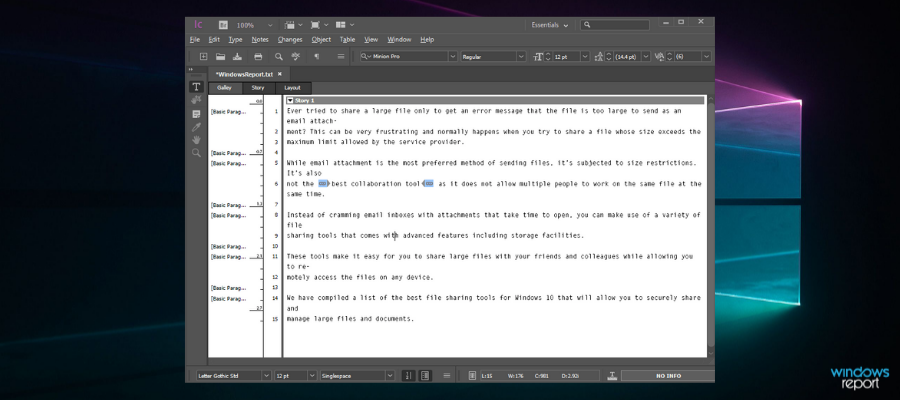Click the Open folder icon in toolbar
The height and width of the screenshot is (400, 900).
coord(221,57)
